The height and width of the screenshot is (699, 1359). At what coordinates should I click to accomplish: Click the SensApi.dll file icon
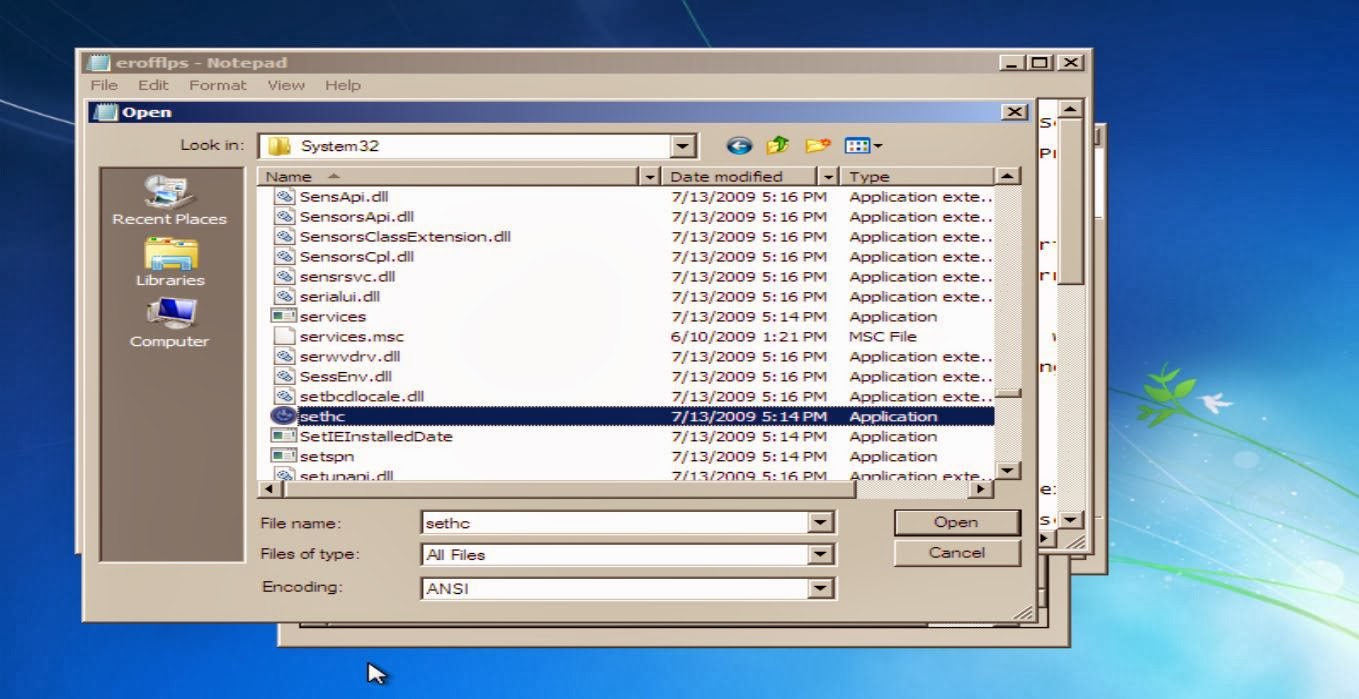pyautogui.click(x=284, y=196)
